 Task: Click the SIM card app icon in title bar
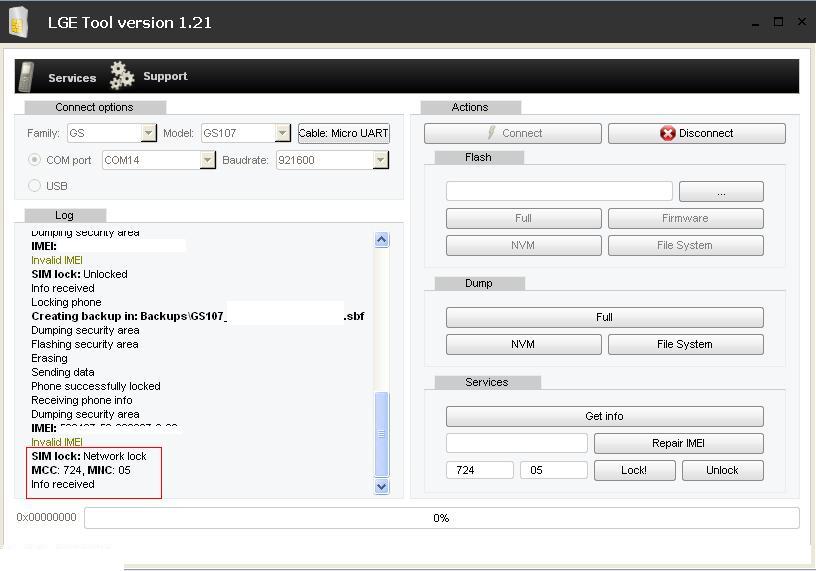pyautogui.click(x=18, y=21)
